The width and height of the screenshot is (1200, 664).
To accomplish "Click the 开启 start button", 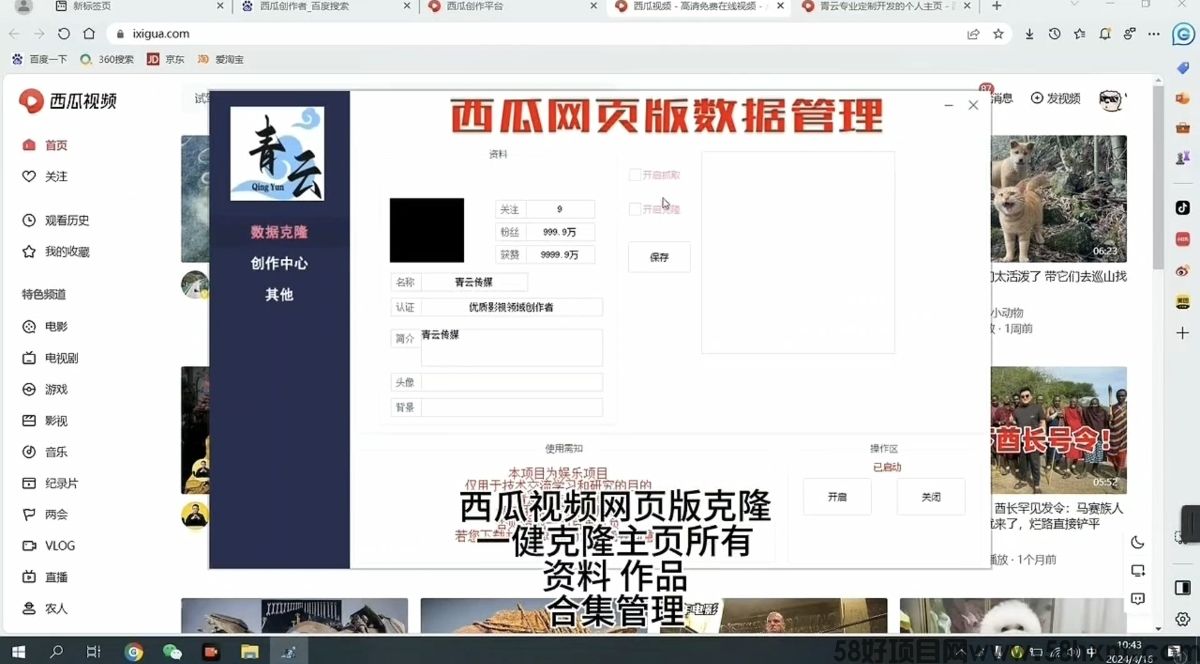I will pyautogui.click(x=837, y=497).
